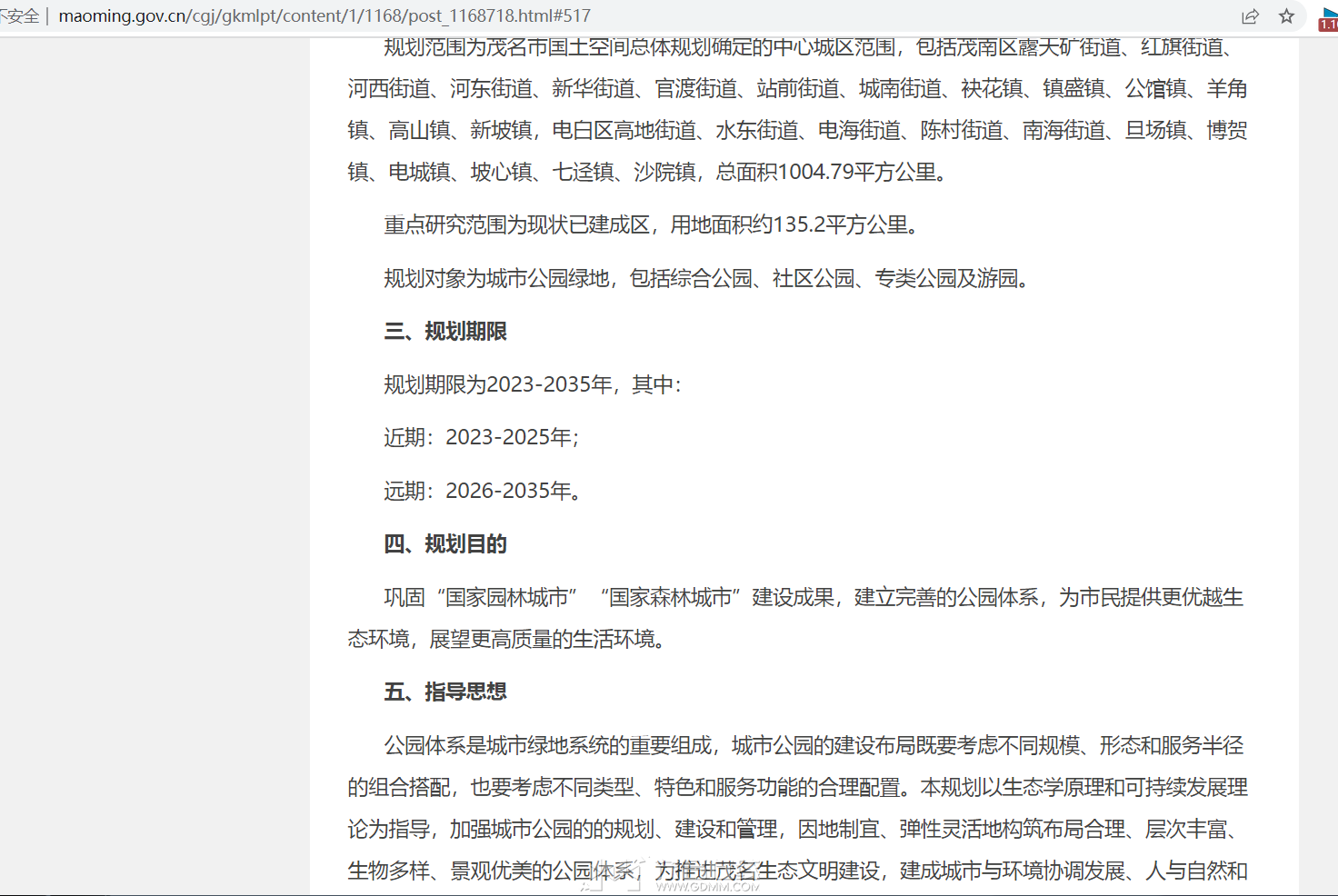This screenshot has width=1338, height=896.
Task: Click the heading 四、规划目的
Action: [x=445, y=544]
